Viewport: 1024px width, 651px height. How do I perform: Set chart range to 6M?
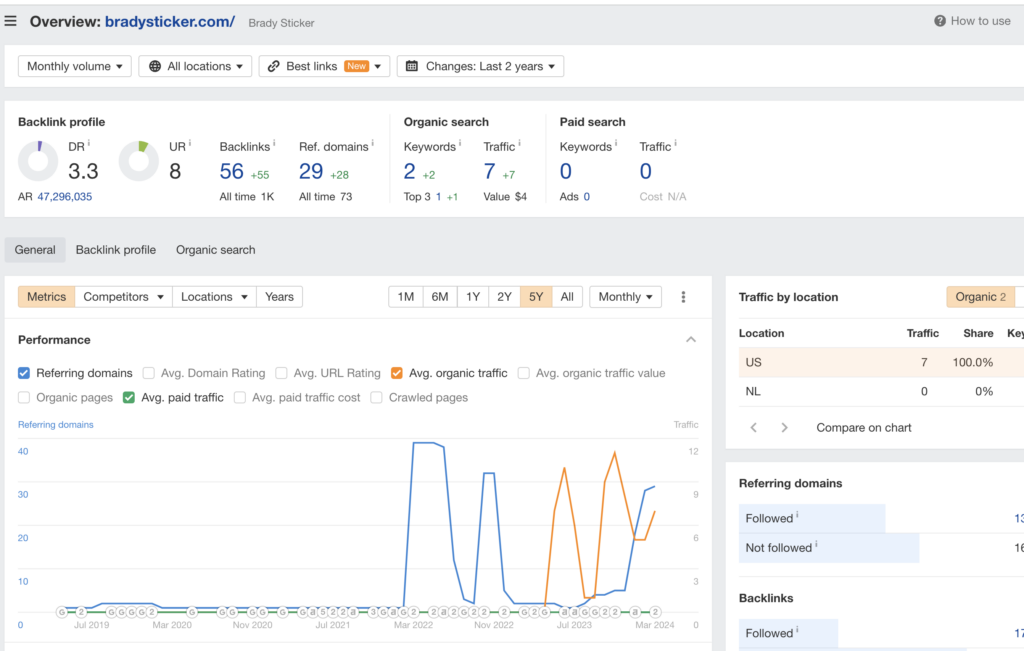tap(440, 296)
